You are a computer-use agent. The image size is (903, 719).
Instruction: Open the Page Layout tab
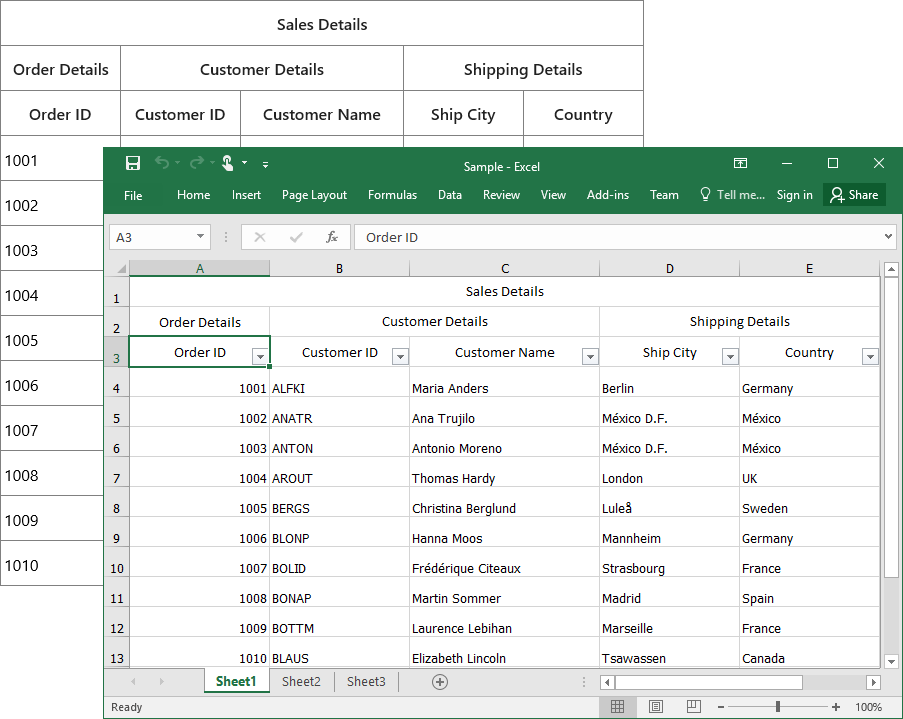pos(314,195)
